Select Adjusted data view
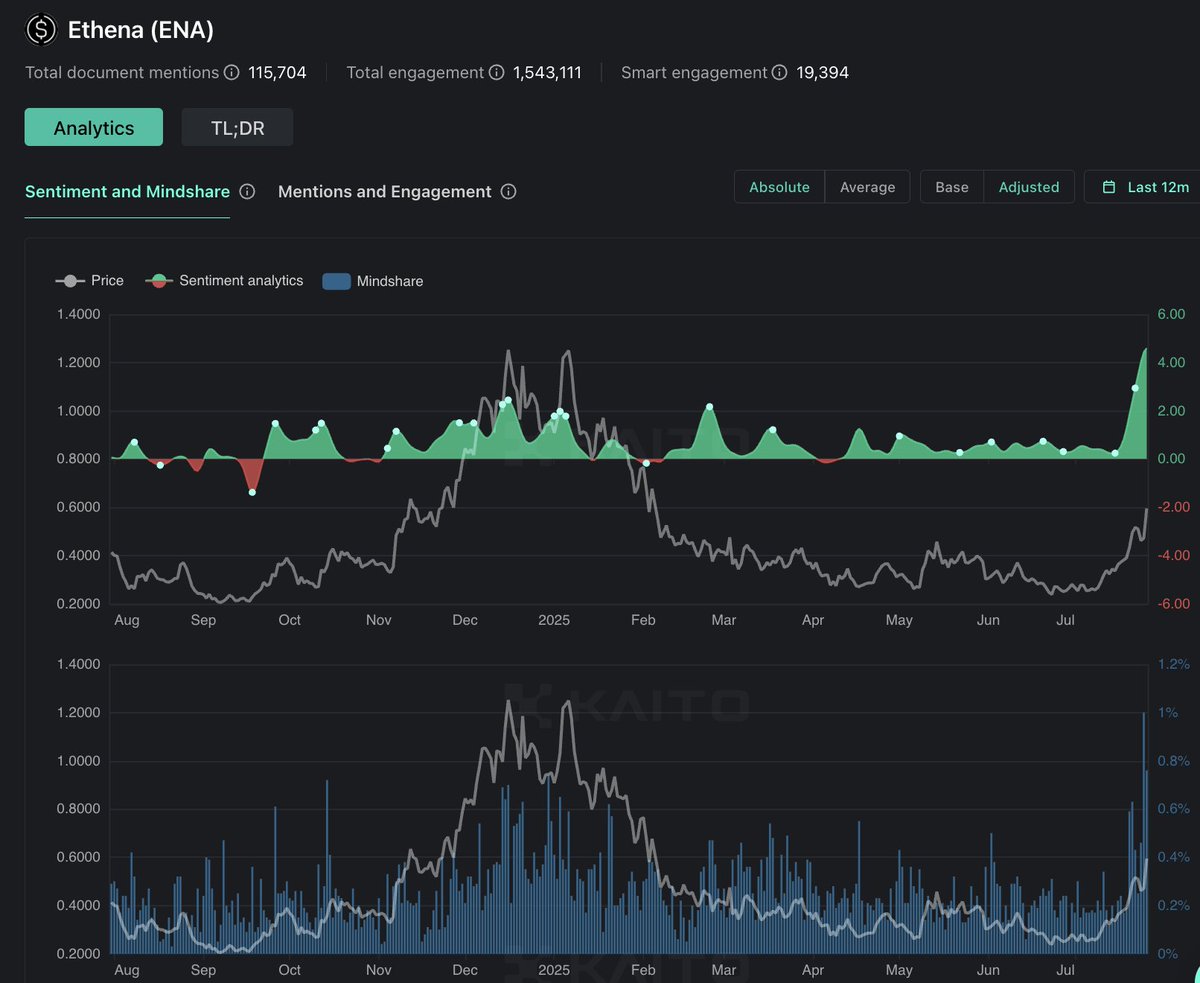This screenshot has height=983, width=1200. coord(1029,187)
